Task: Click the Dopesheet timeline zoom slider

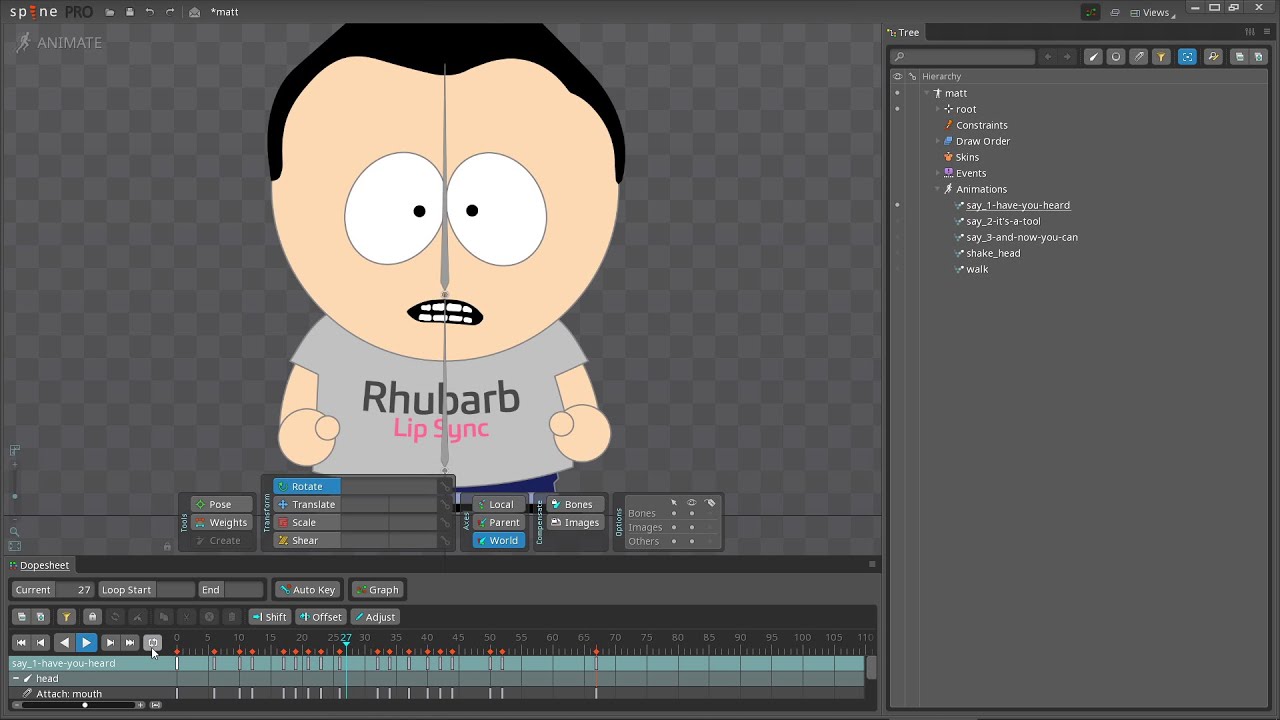Action: [x=85, y=705]
